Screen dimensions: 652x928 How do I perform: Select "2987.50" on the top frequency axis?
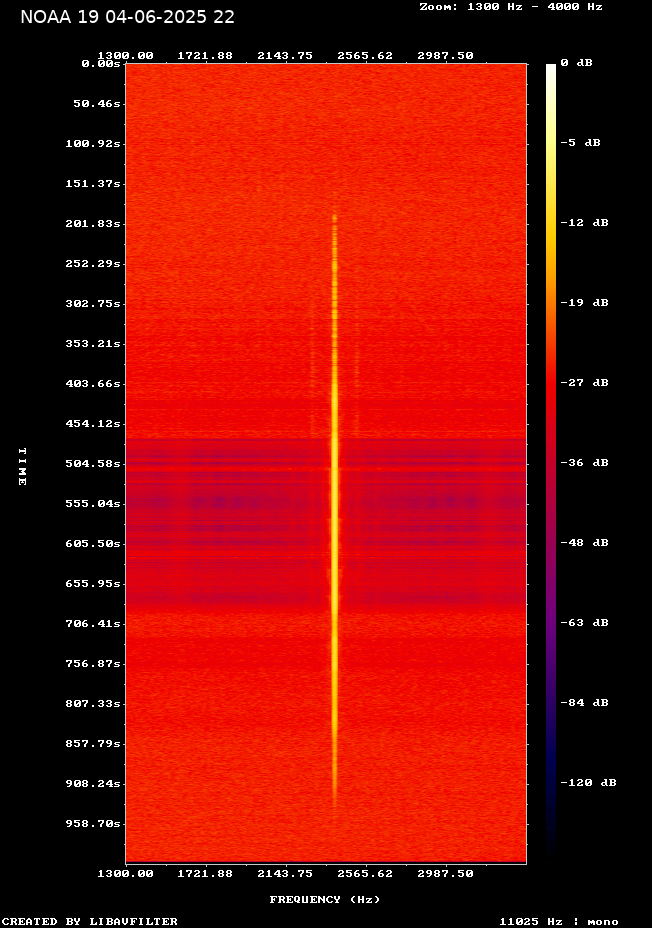pos(445,55)
